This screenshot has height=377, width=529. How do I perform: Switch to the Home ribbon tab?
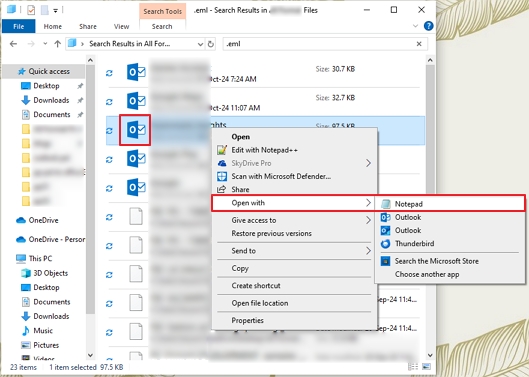[x=53, y=26]
